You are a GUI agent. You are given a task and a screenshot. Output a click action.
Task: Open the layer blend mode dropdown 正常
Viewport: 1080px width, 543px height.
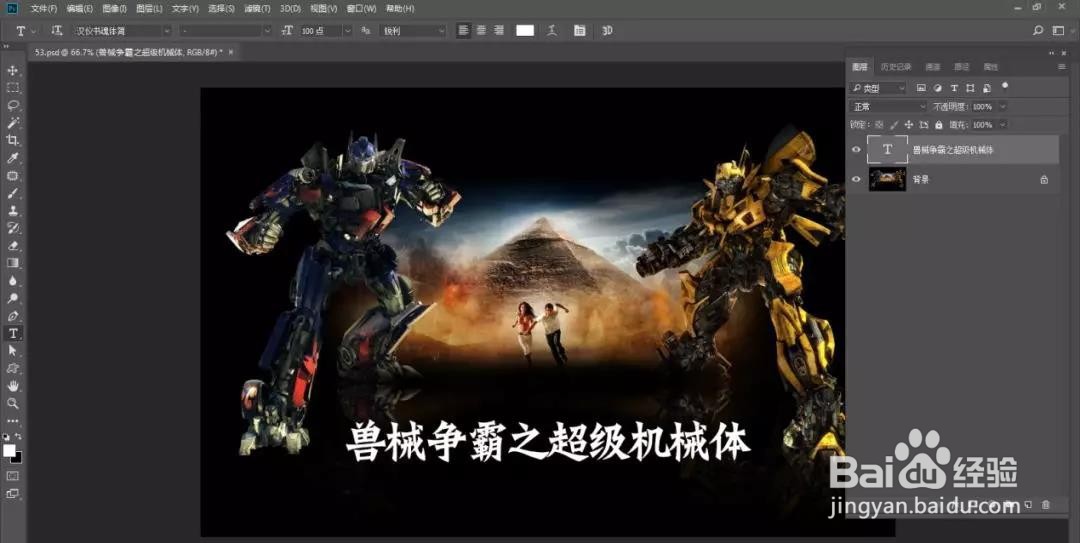click(x=889, y=107)
